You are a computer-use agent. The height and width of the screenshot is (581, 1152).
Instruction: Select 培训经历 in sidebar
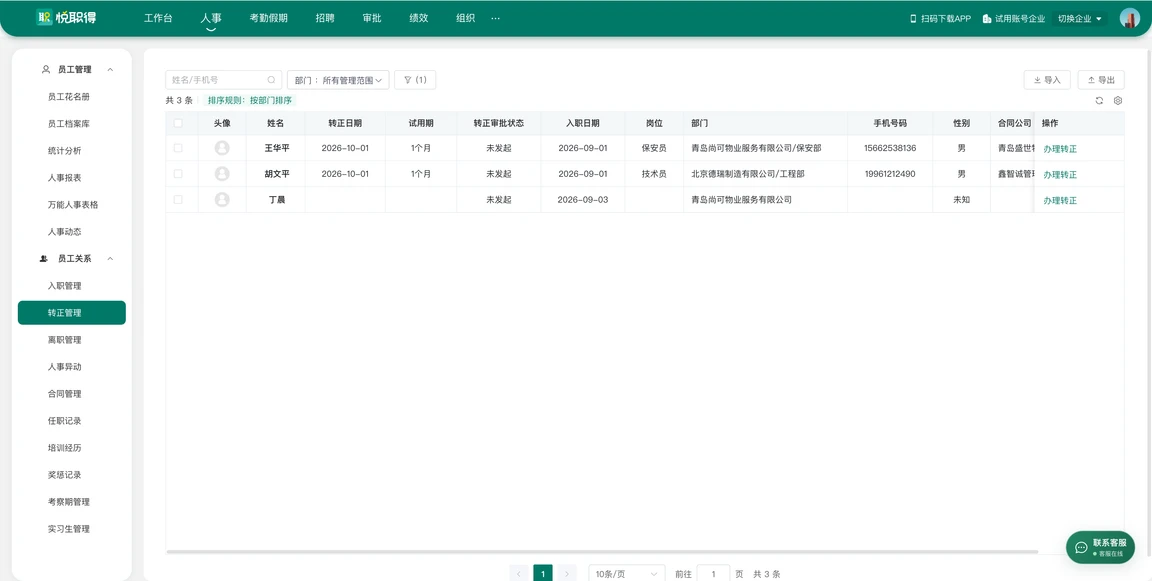[72, 447]
